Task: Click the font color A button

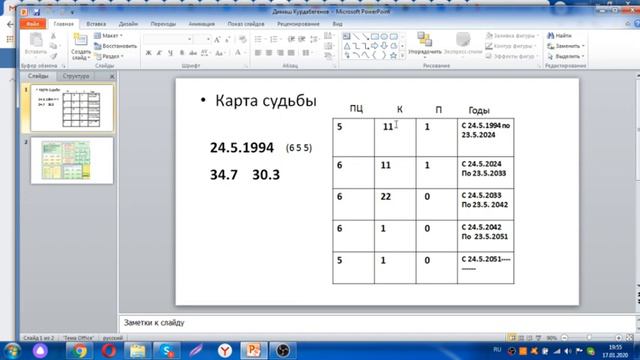Action: 238,53
